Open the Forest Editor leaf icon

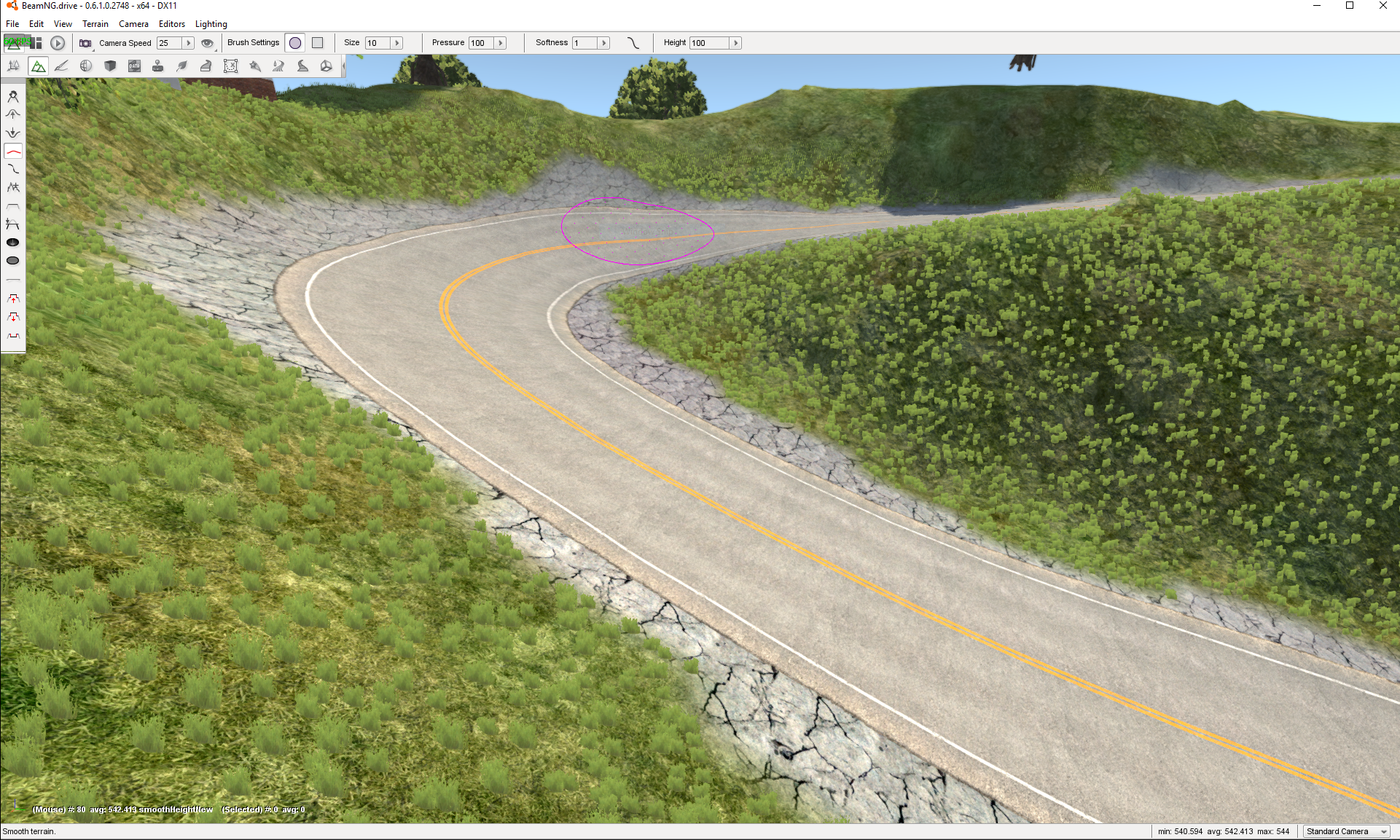tap(182, 66)
